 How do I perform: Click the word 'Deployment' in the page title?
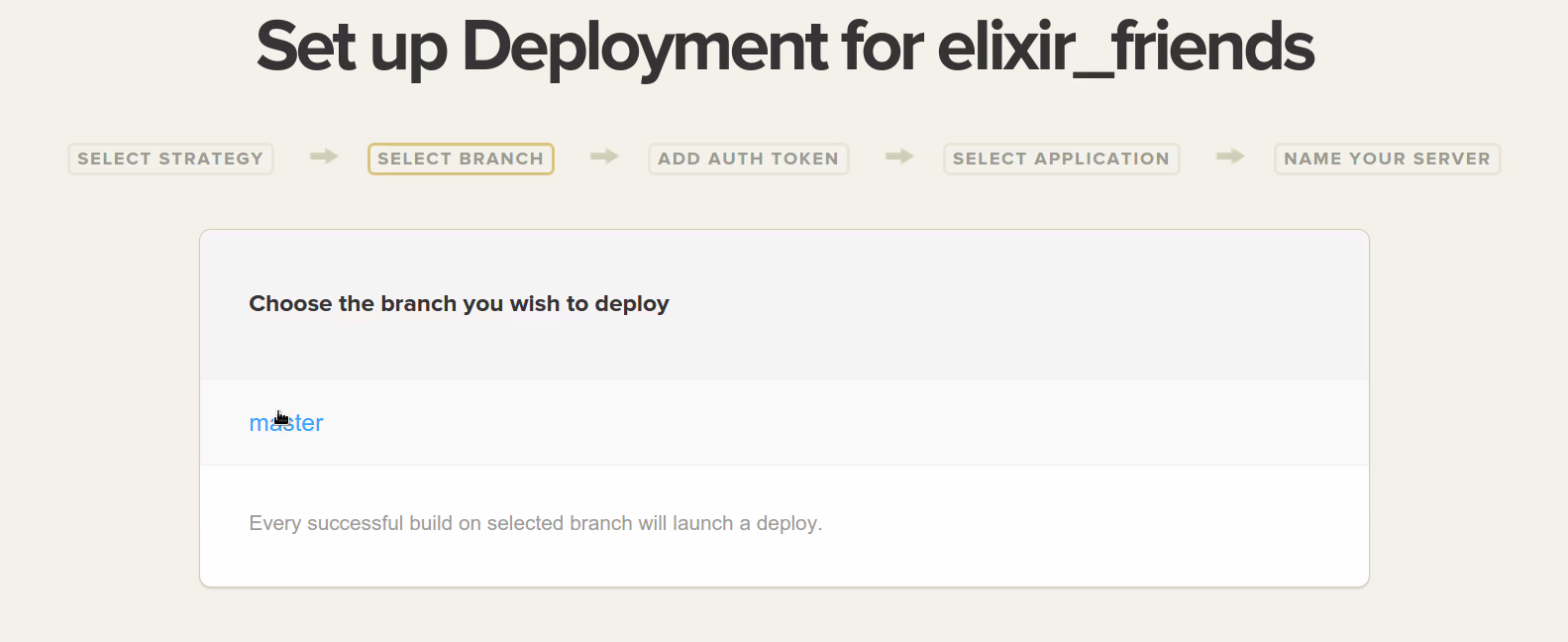644,47
